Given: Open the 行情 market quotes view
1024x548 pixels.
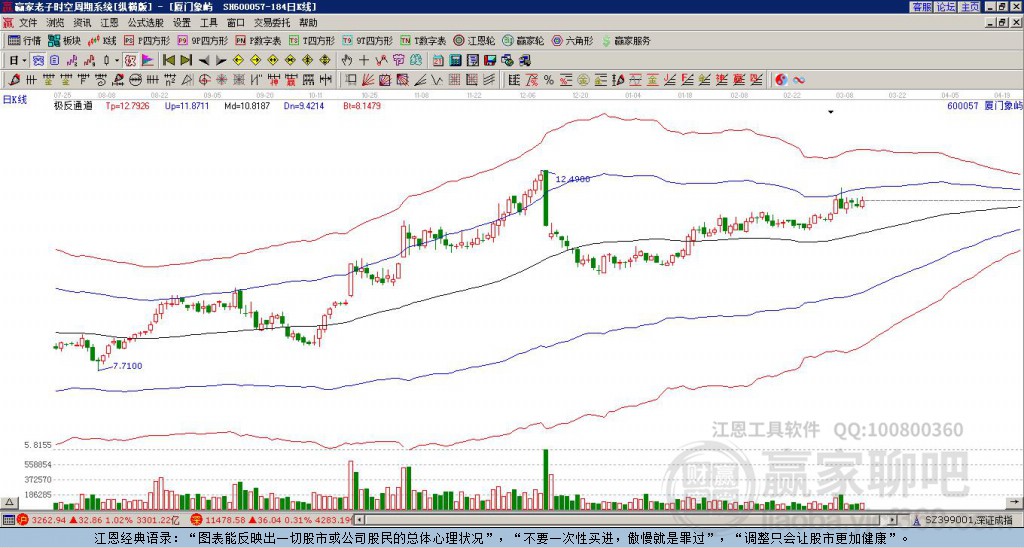Looking at the screenshot, I should click(x=24, y=40).
